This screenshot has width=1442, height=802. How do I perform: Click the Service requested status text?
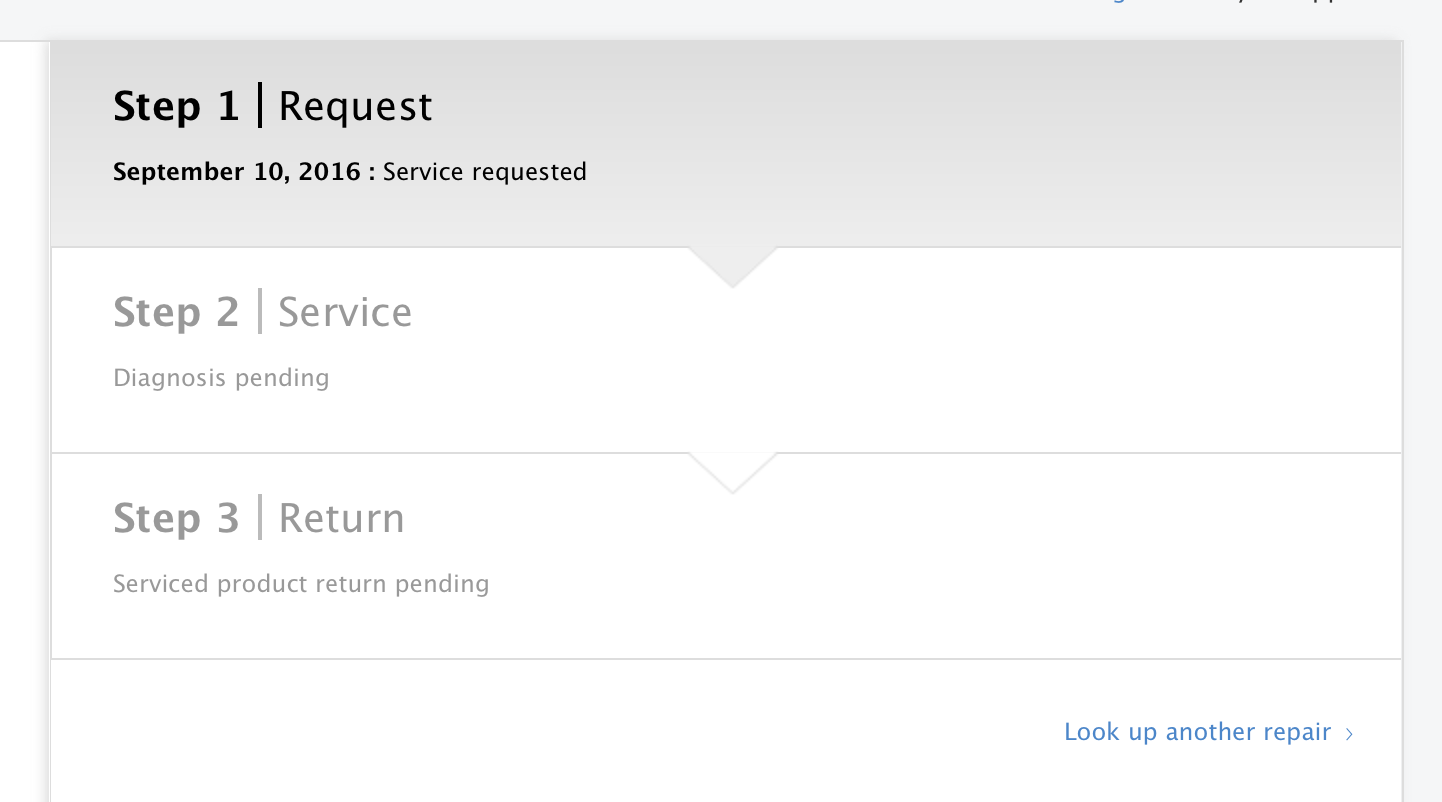pyautogui.click(x=484, y=172)
